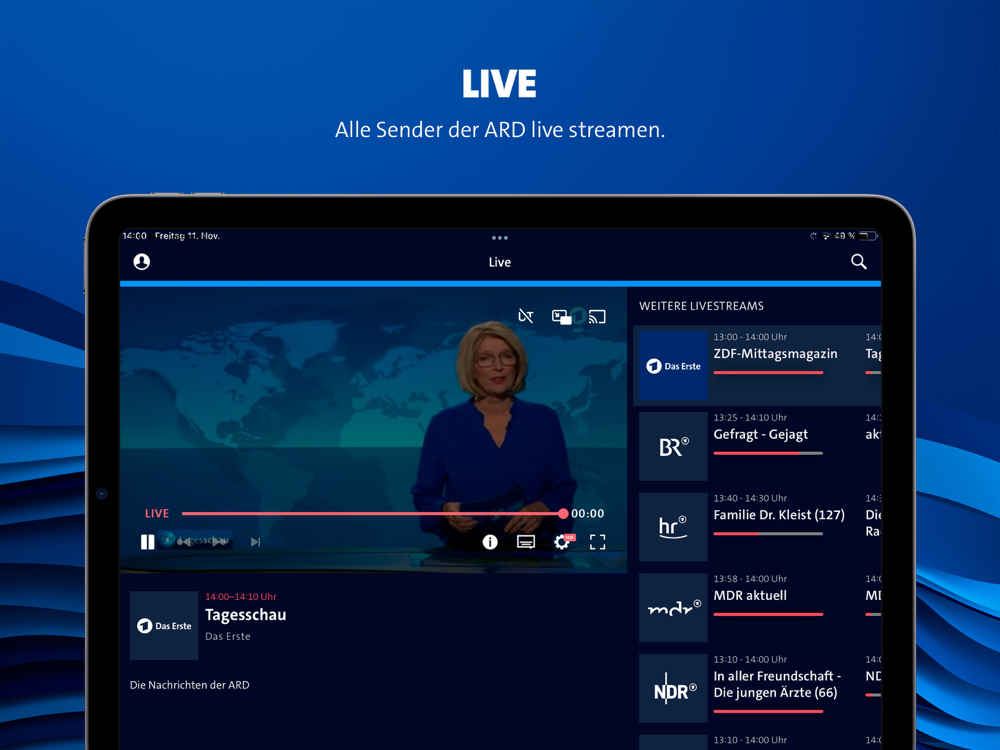This screenshot has height=750, width=1000.
Task: Click the WEITERE LIVESTREAMS heading
Action: point(702,306)
